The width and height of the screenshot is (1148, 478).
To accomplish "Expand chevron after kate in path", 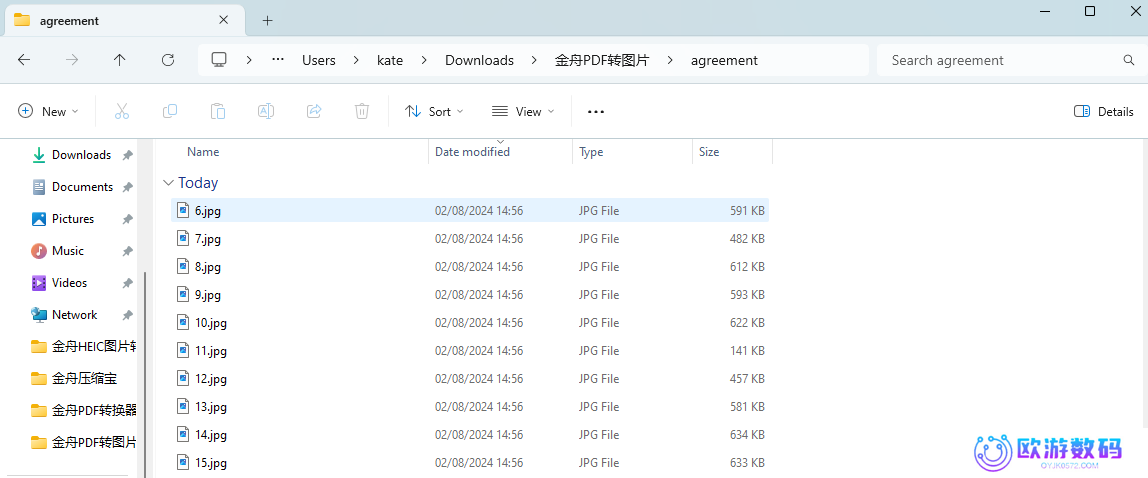I will tap(424, 60).
